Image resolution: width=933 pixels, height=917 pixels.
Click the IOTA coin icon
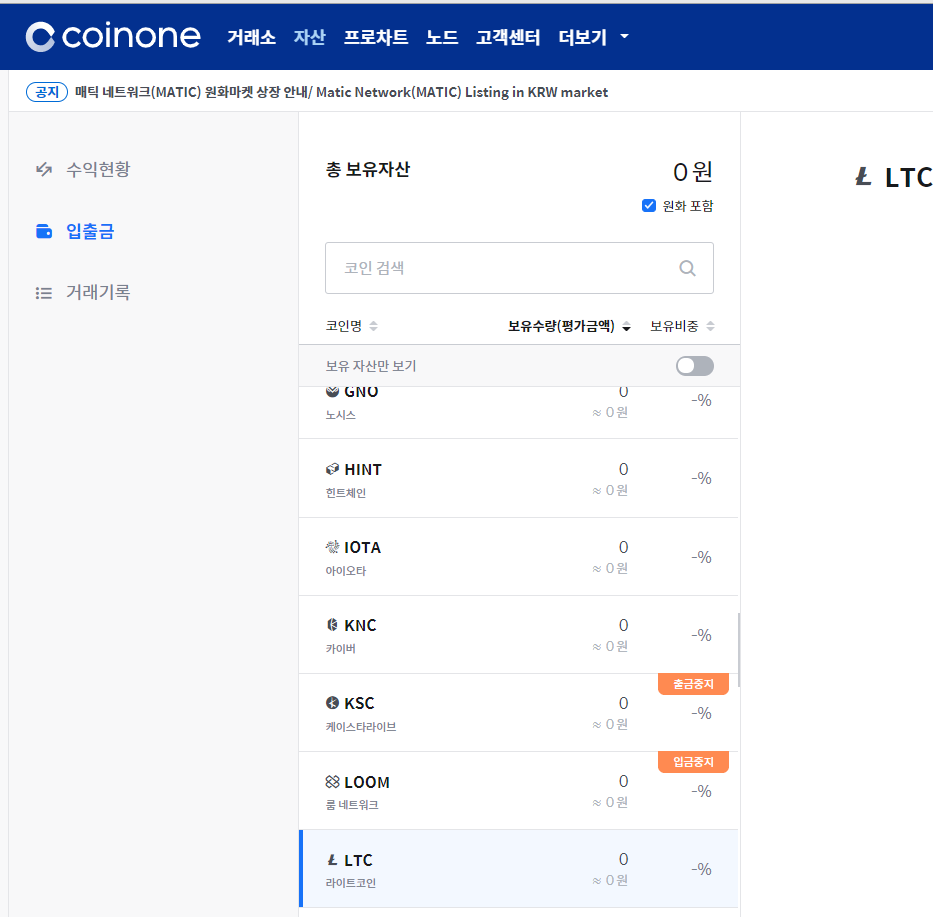pyautogui.click(x=333, y=547)
